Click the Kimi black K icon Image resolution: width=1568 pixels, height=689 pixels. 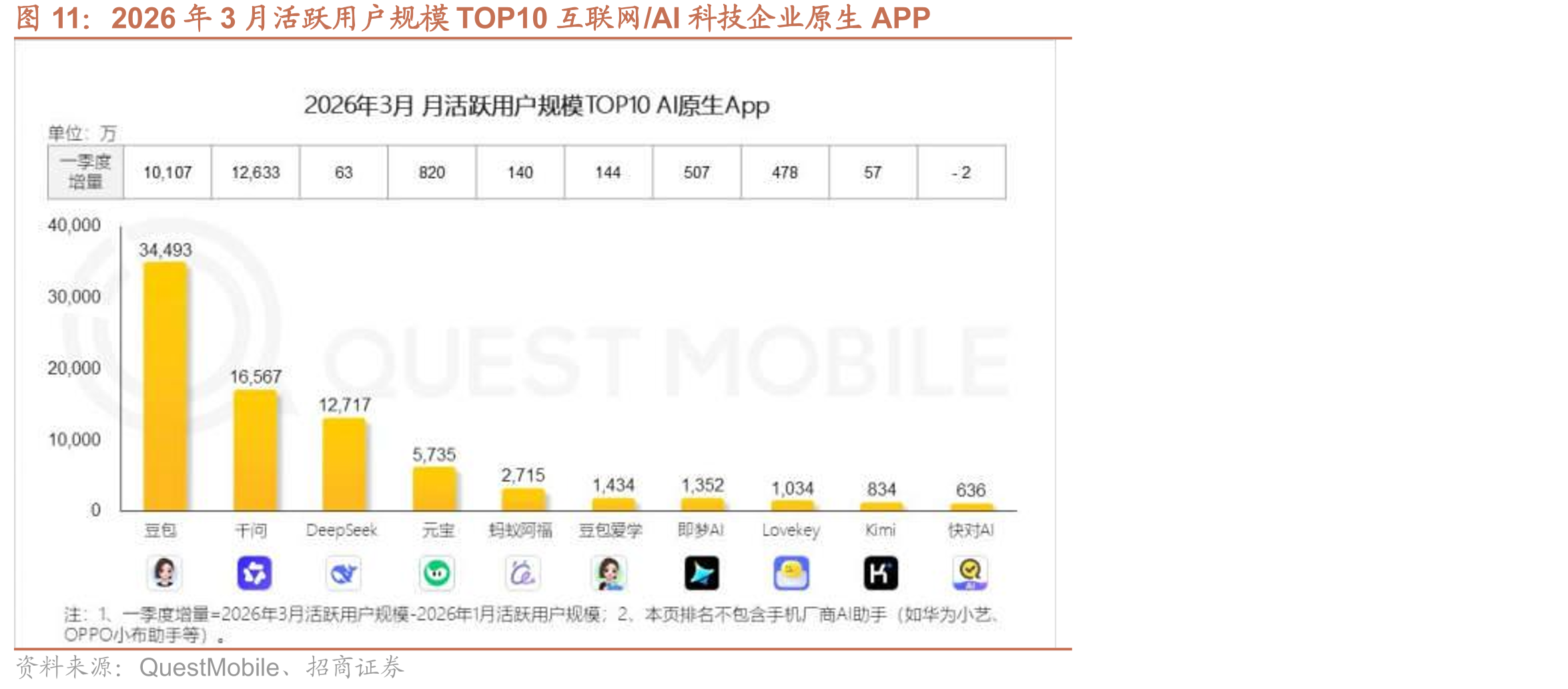pyautogui.click(x=881, y=573)
